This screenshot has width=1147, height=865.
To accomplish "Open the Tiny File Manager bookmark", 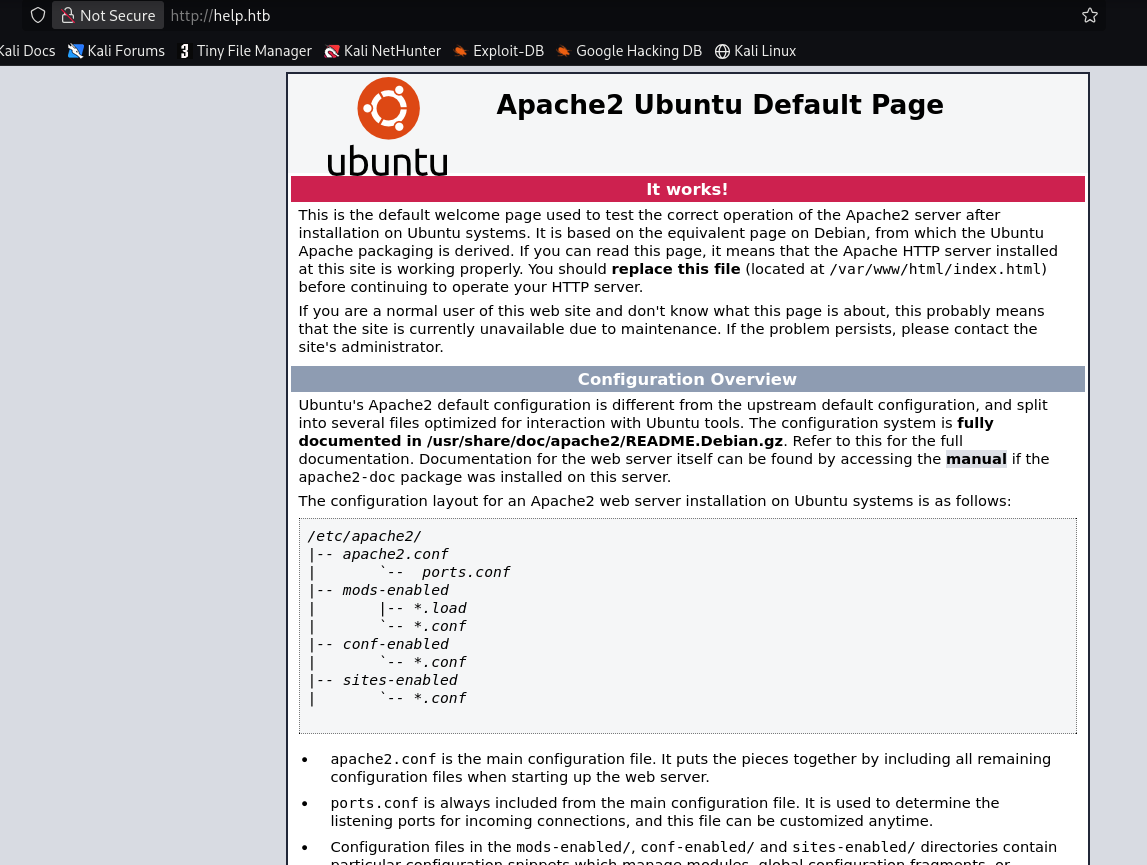I will (245, 50).
